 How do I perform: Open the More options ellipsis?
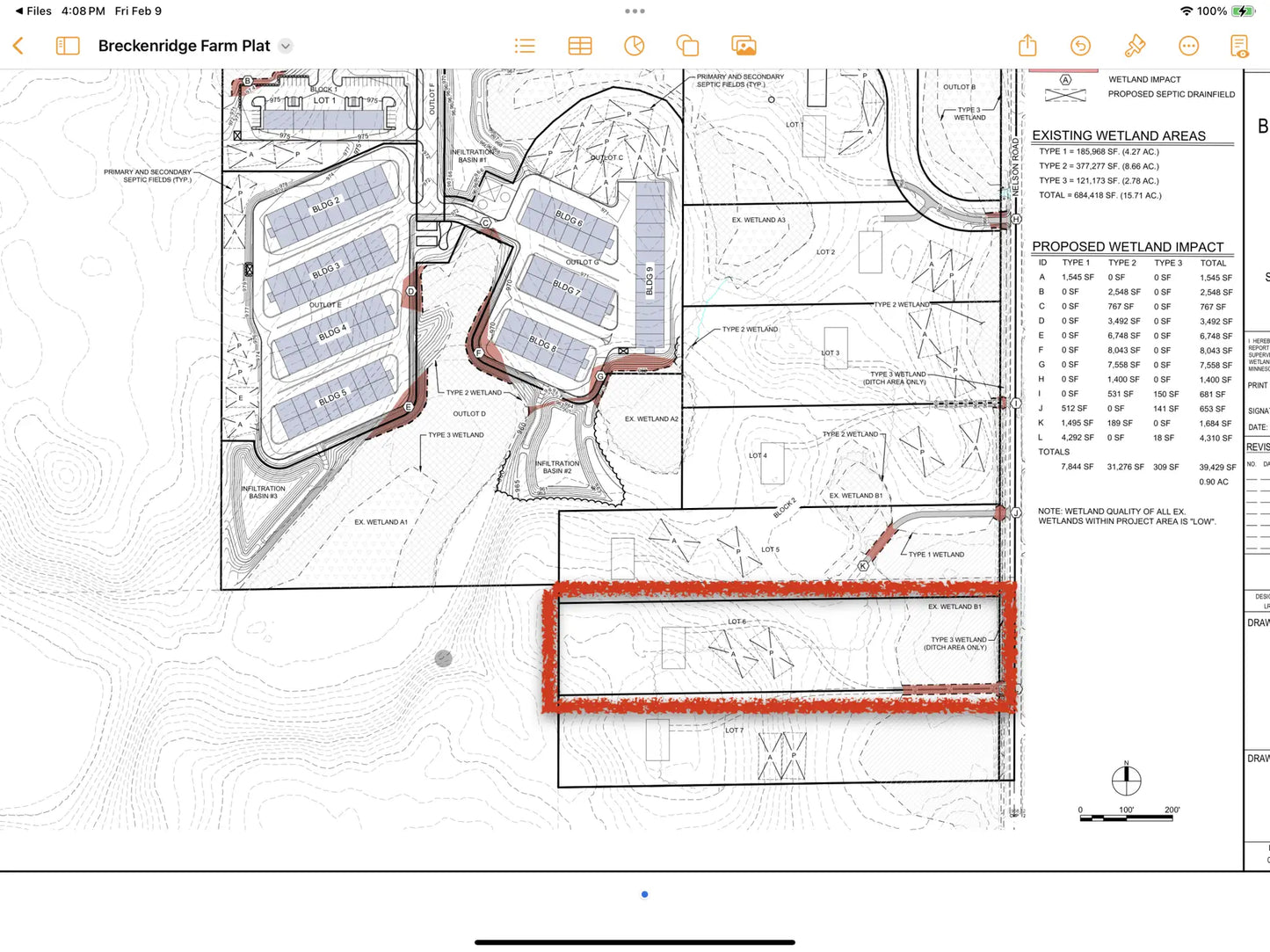point(1188,46)
